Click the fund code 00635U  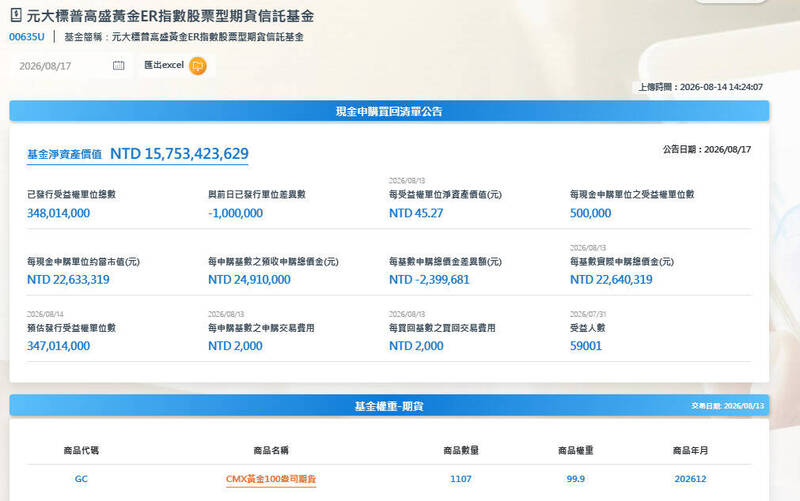point(27,37)
